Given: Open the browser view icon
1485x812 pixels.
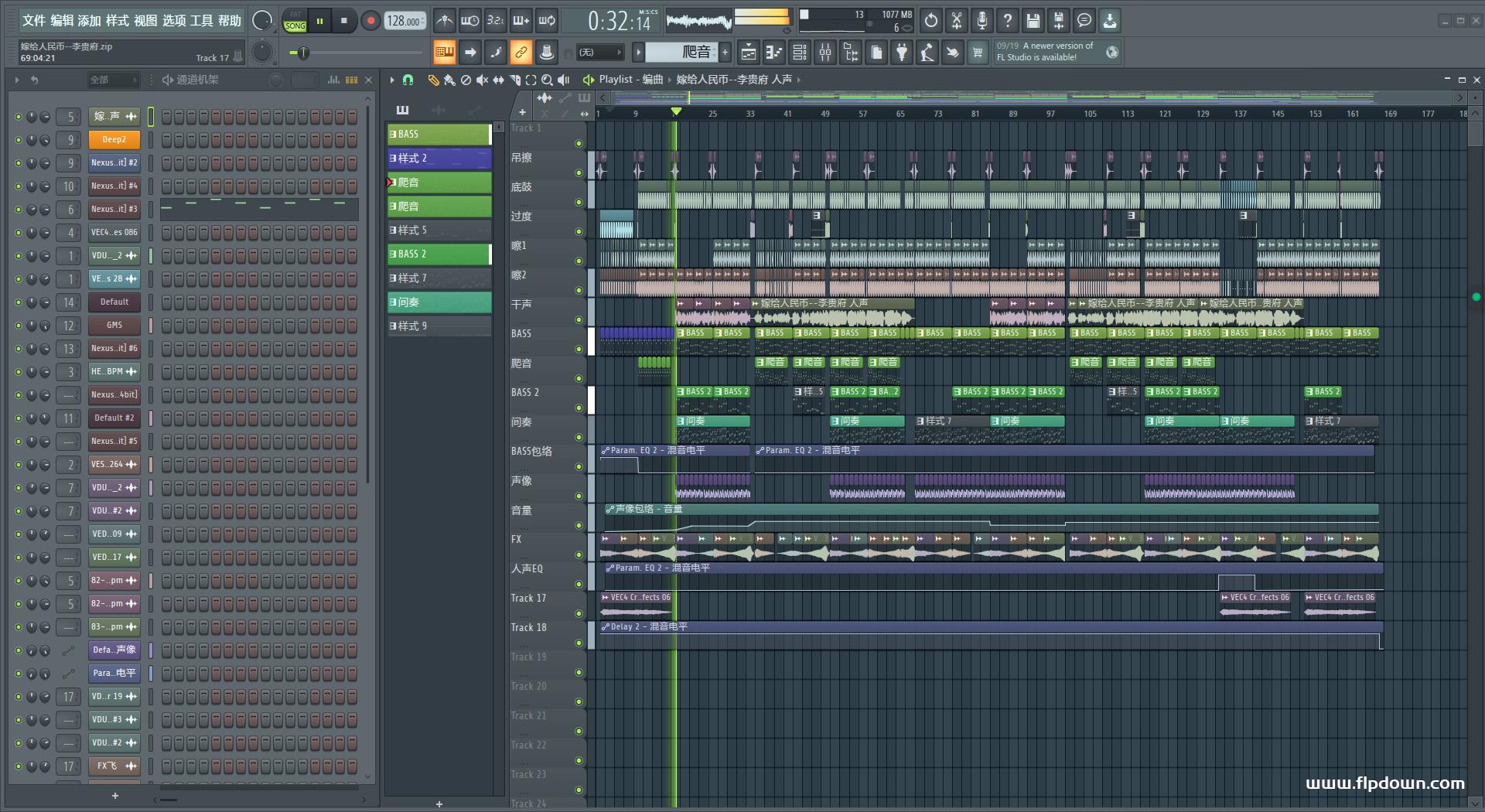Looking at the screenshot, I should pos(851,52).
